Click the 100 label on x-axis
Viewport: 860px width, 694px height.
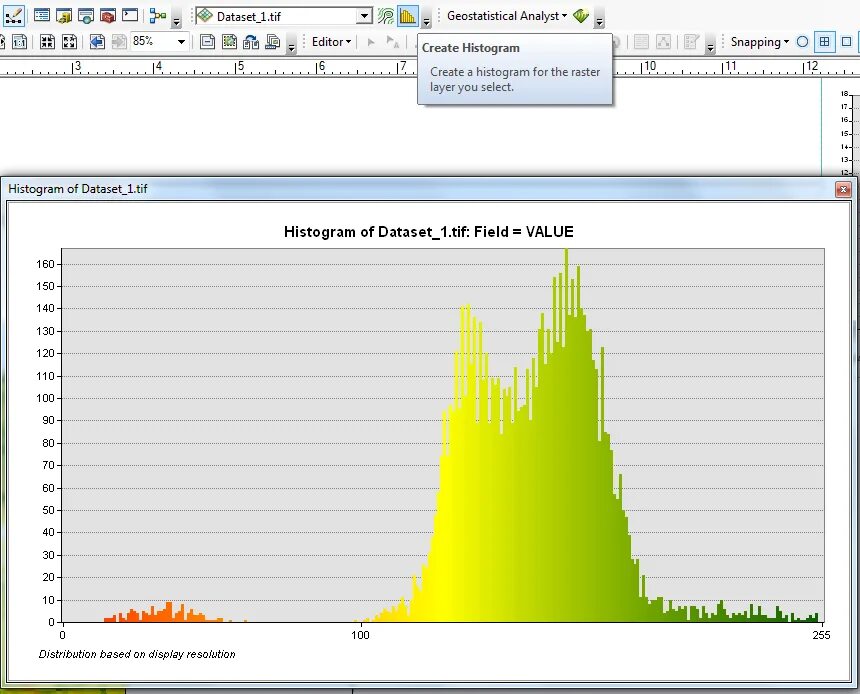(x=360, y=635)
